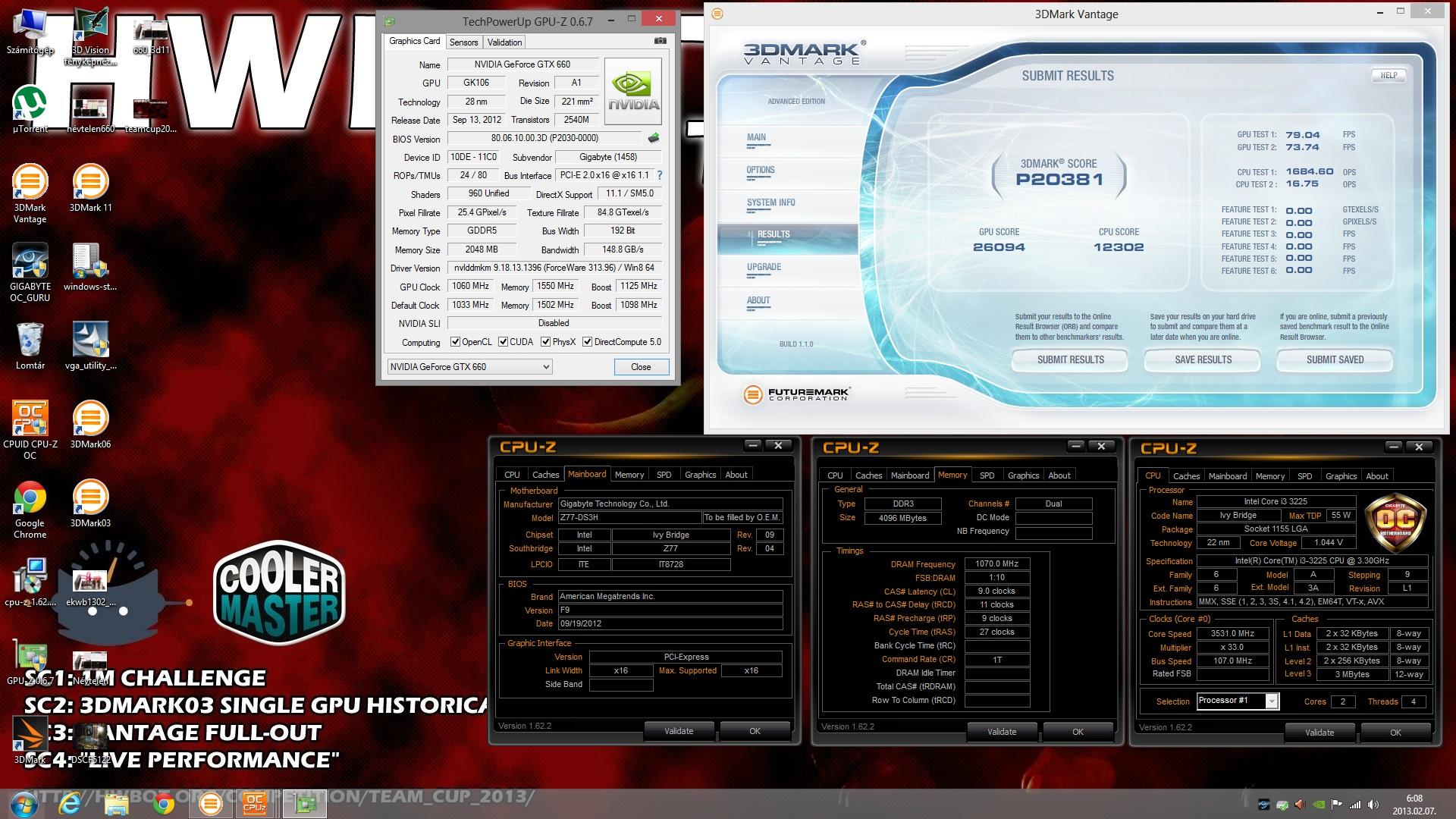Open the 660_3d11 image thumbnail
Image resolution: width=1456 pixels, height=819 pixels.
(x=151, y=36)
